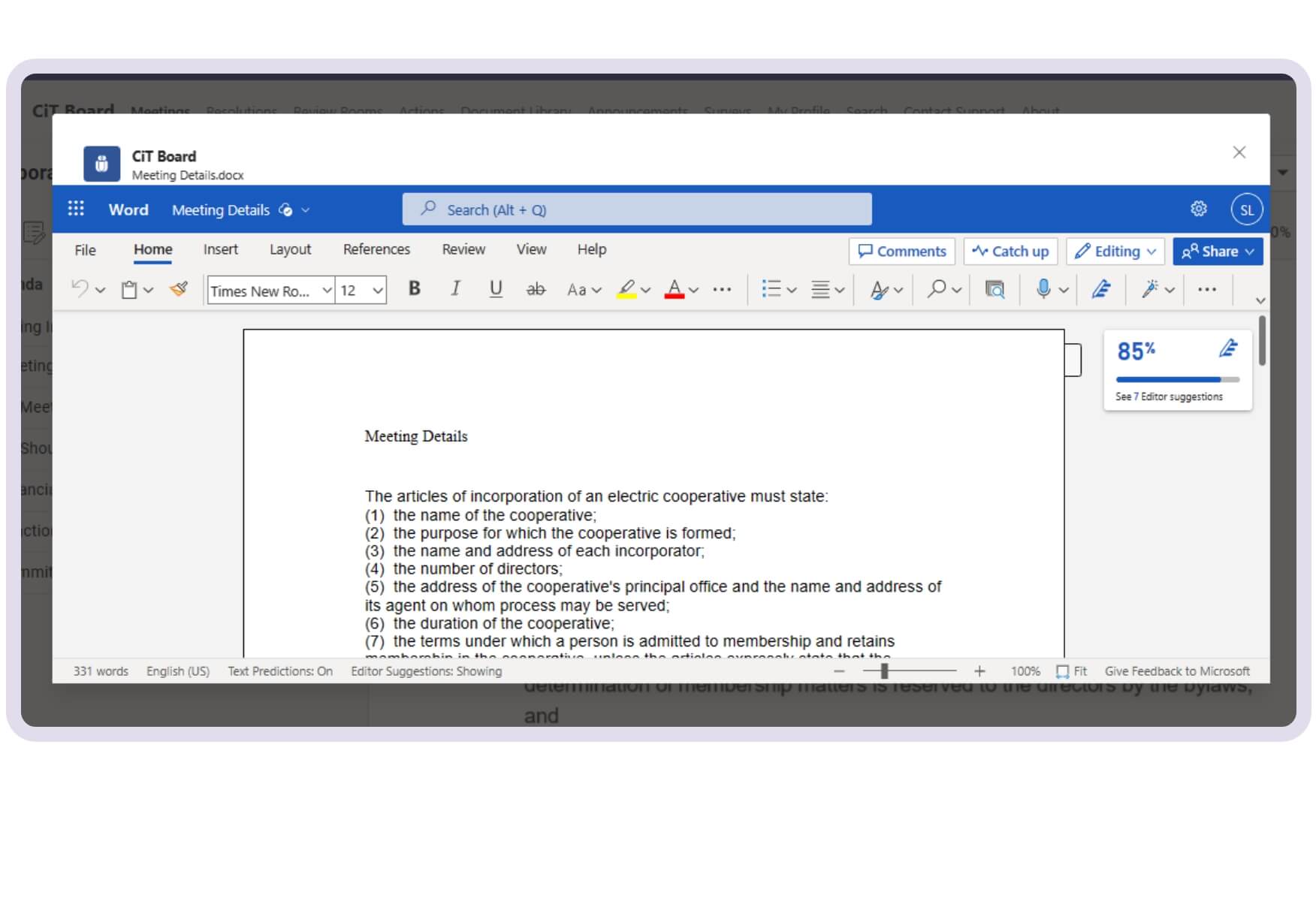This screenshot has height=901, width=1316.
Task: Switch to the Insert tab
Action: [220, 249]
